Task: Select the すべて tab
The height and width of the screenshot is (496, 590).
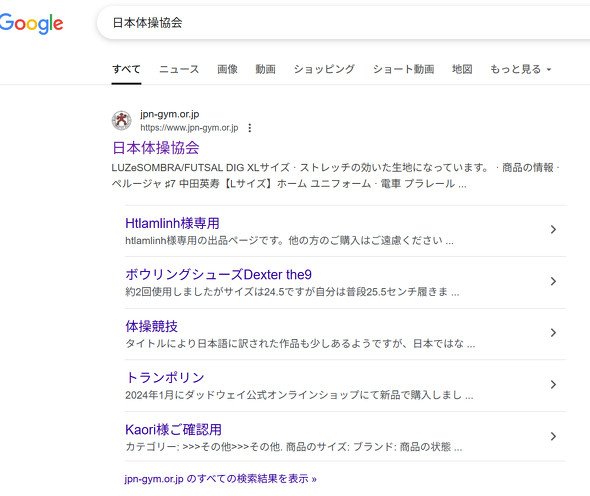Action: tap(126, 69)
